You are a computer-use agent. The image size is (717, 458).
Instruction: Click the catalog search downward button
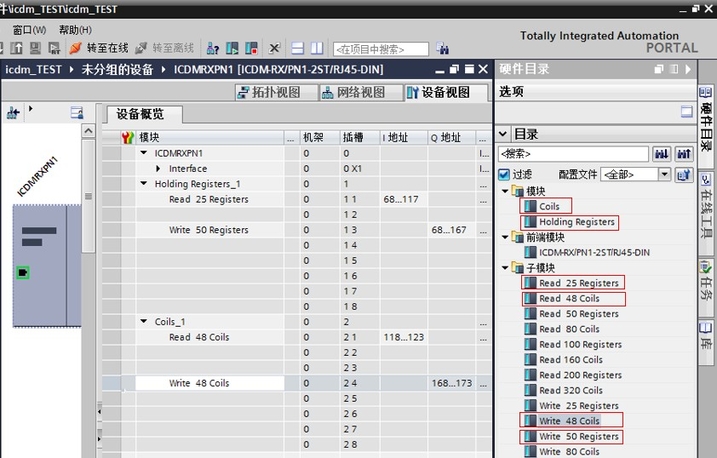[662, 154]
